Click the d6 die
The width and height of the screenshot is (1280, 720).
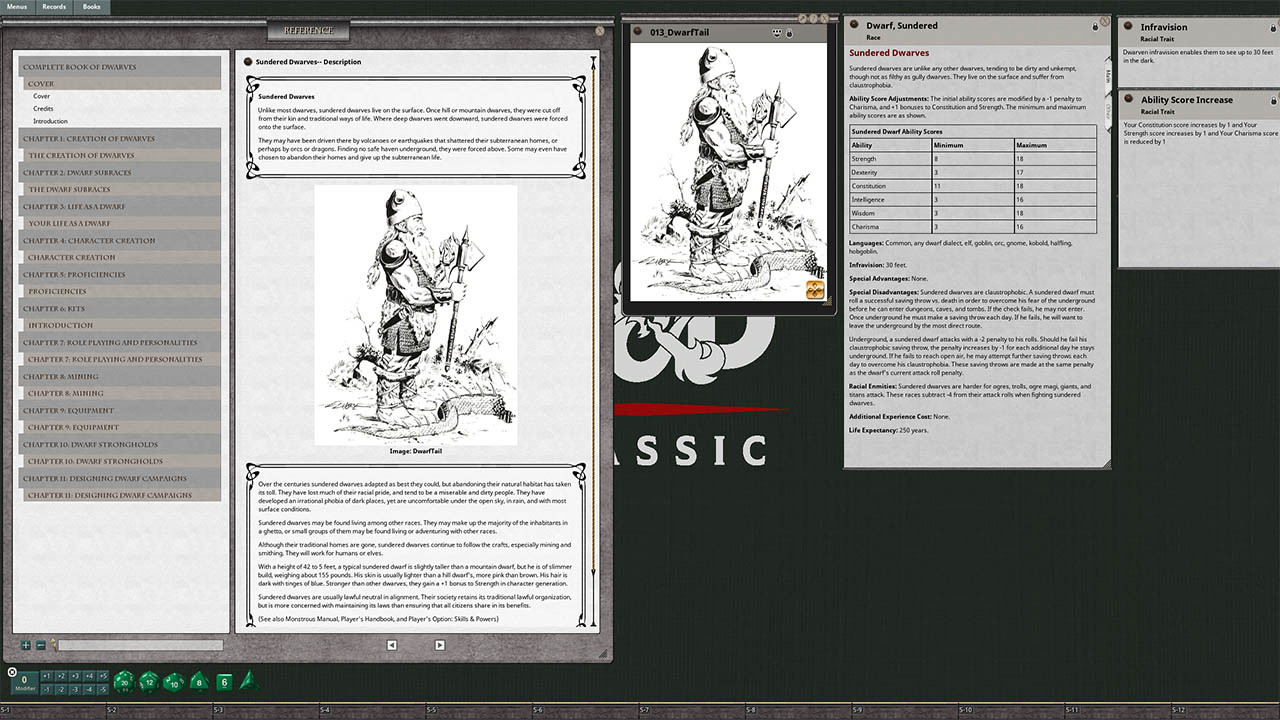tap(224, 682)
